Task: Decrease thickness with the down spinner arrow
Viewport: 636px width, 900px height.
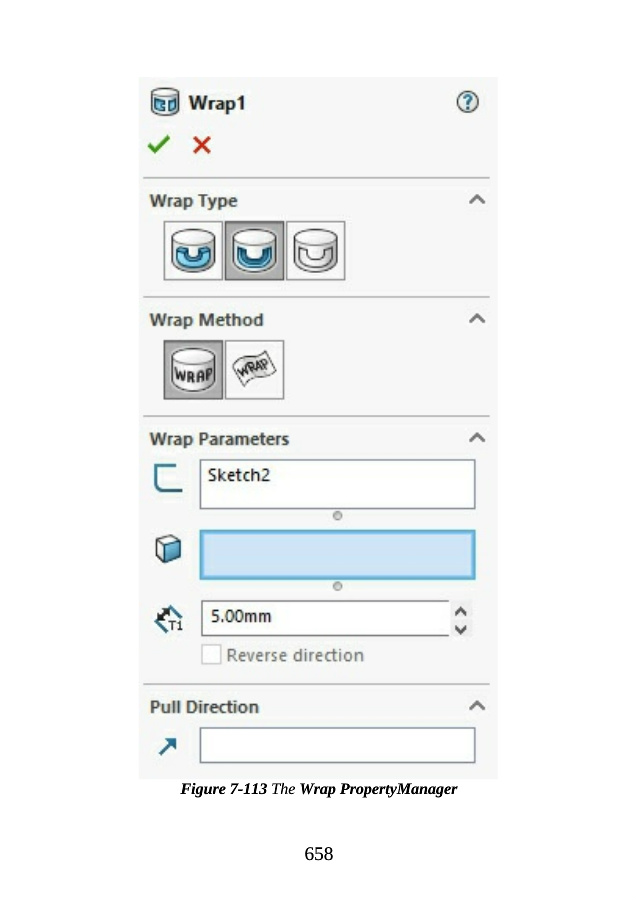Action: [460, 628]
